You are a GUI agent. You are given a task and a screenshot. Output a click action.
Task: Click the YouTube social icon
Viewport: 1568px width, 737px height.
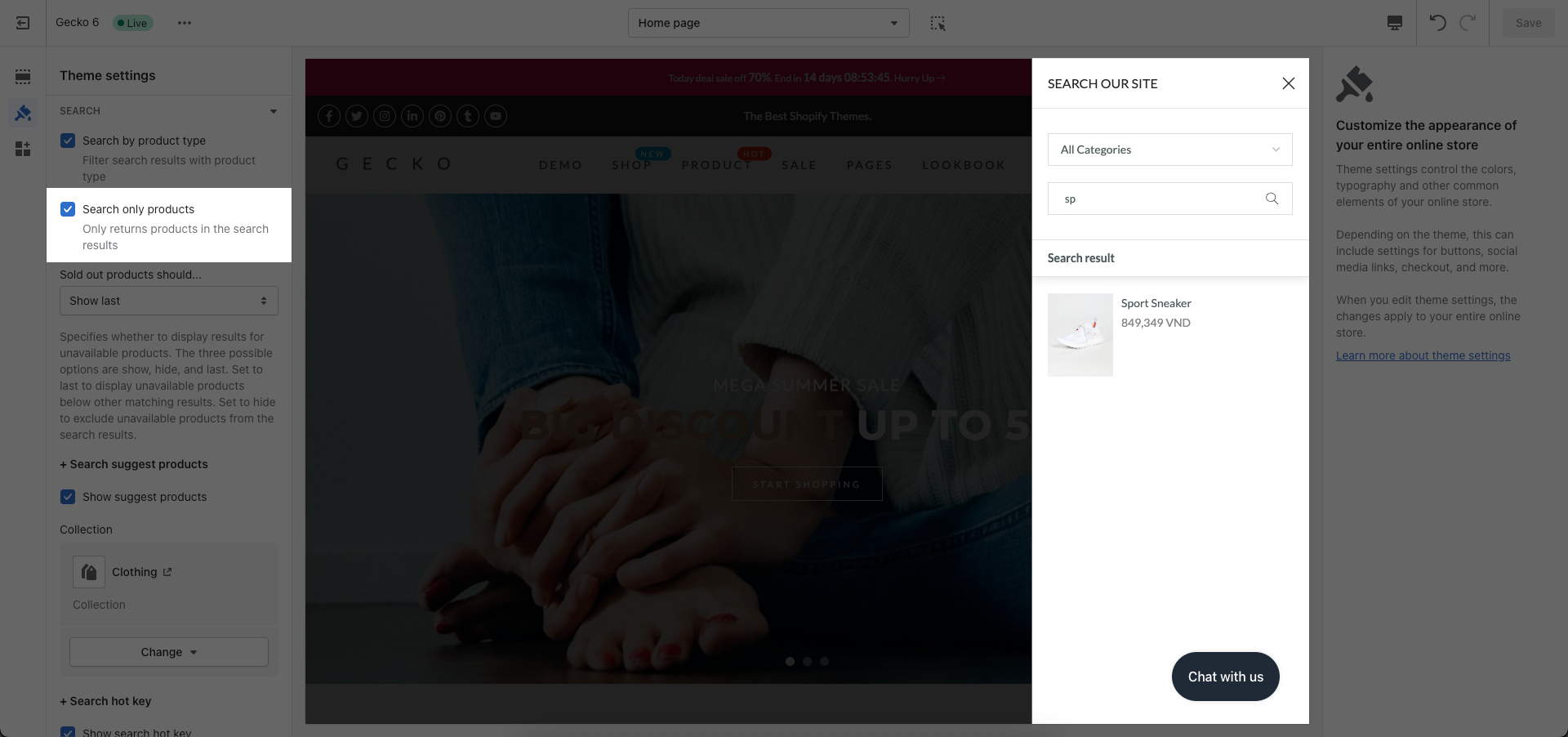coord(496,116)
